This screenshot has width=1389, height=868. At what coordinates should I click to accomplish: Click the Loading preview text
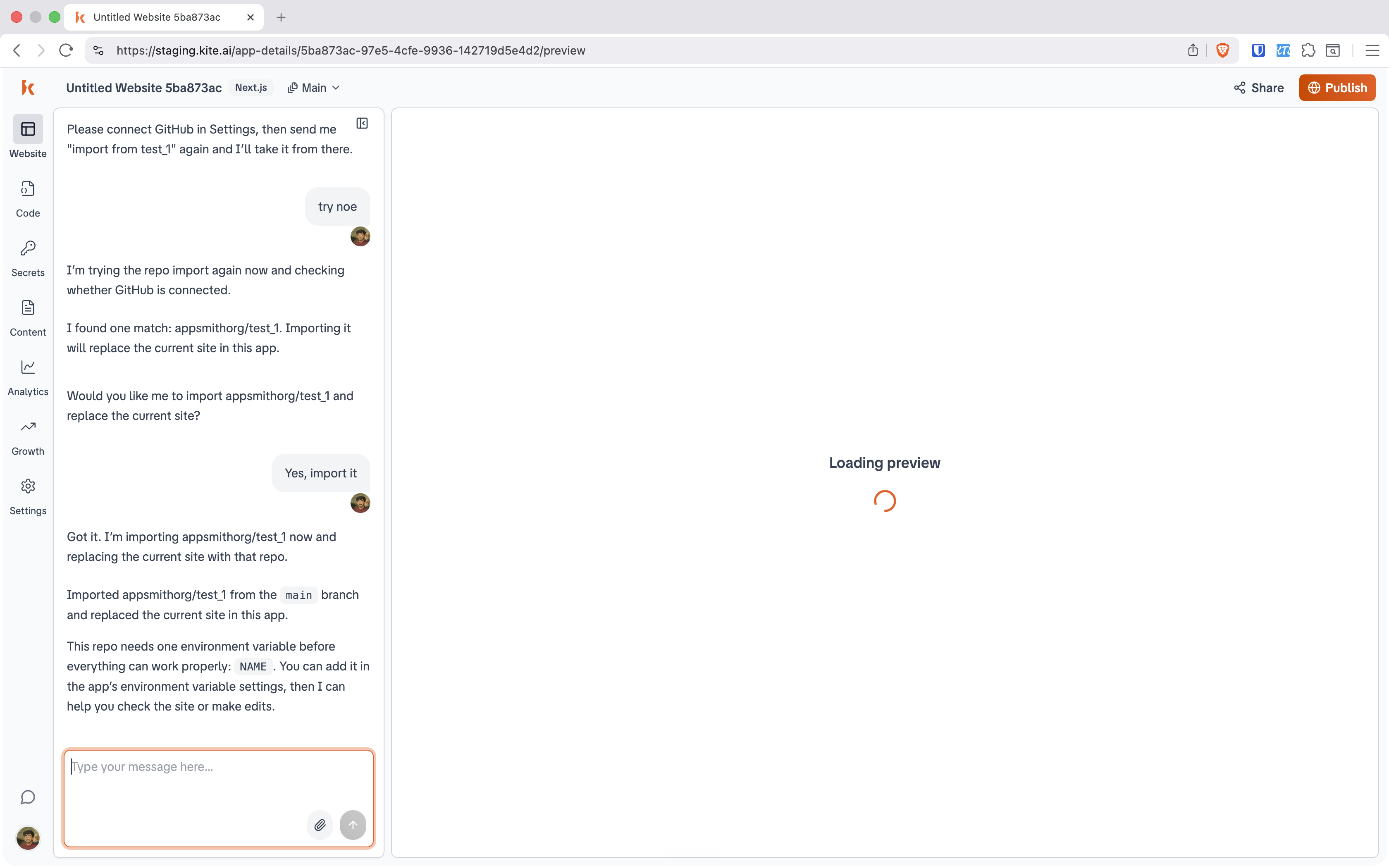(885, 463)
